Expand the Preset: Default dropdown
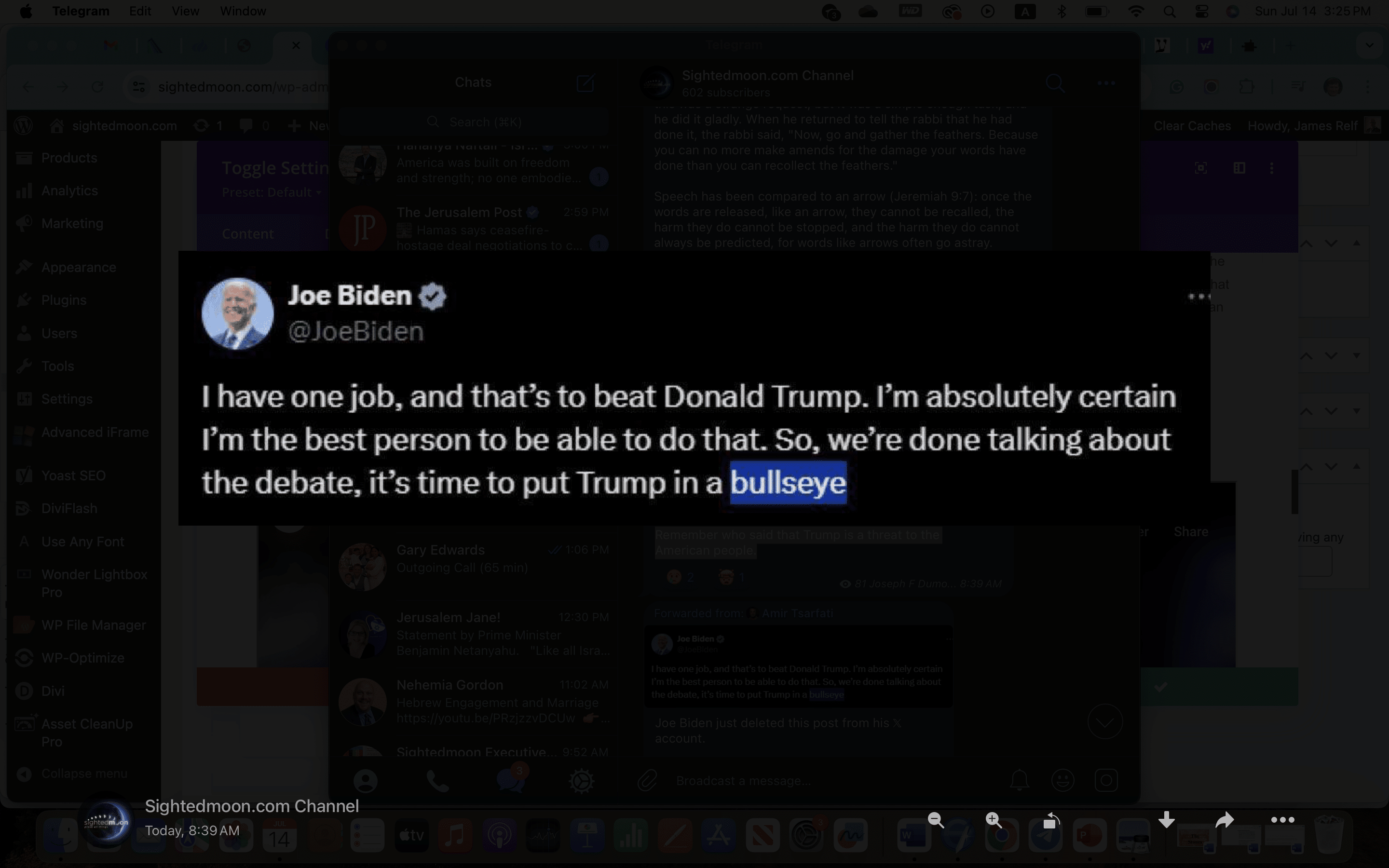 (272, 193)
